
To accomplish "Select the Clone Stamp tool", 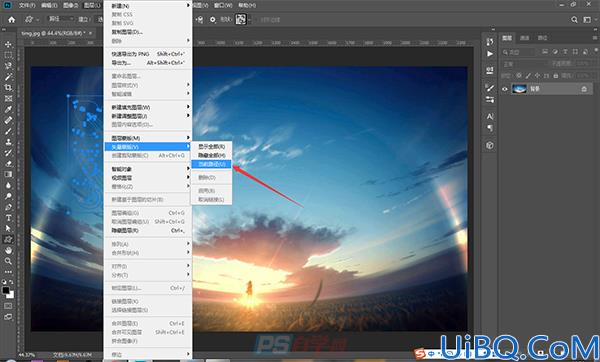I will 8,142.
